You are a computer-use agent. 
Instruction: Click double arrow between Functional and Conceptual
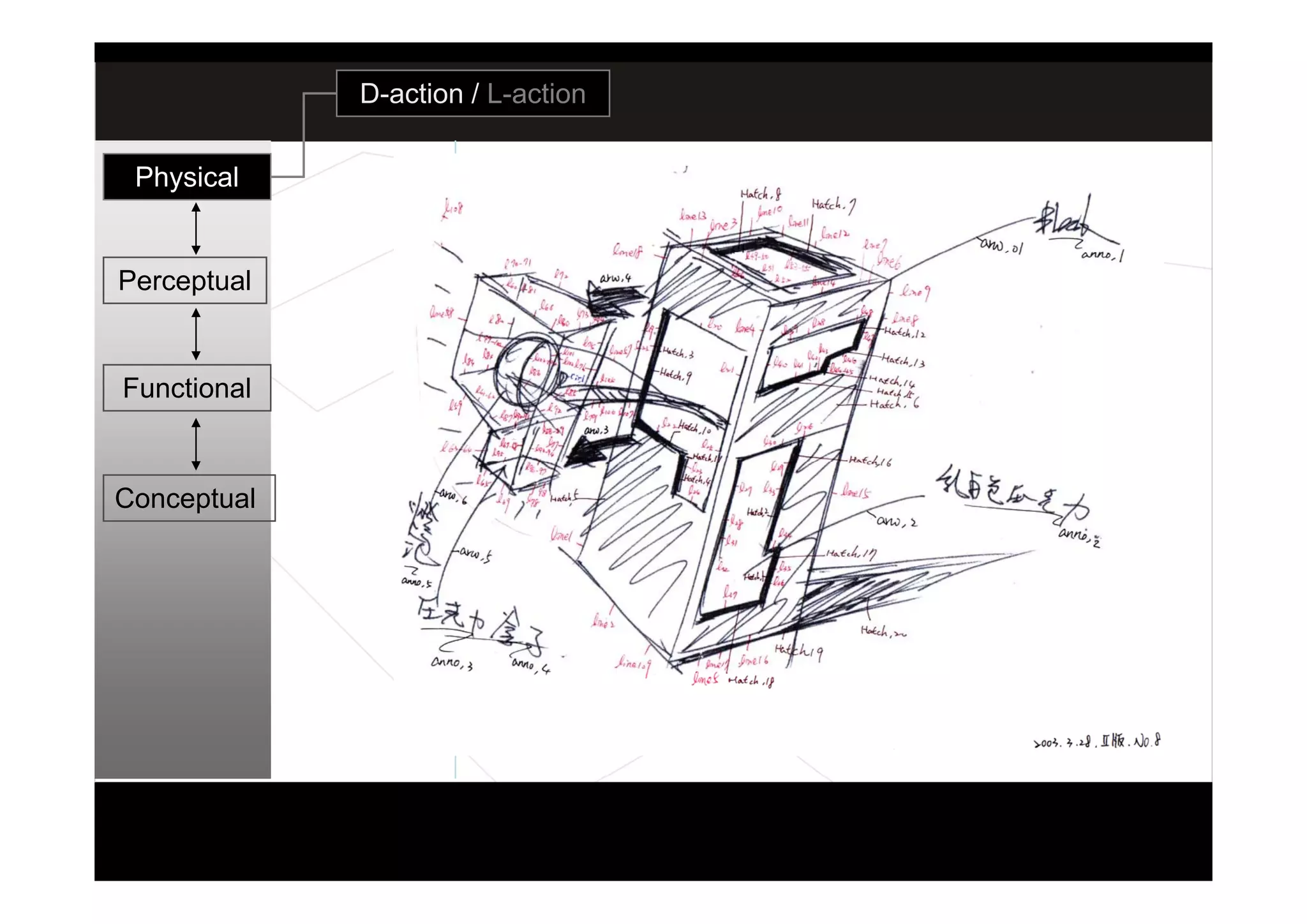coord(196,444)
